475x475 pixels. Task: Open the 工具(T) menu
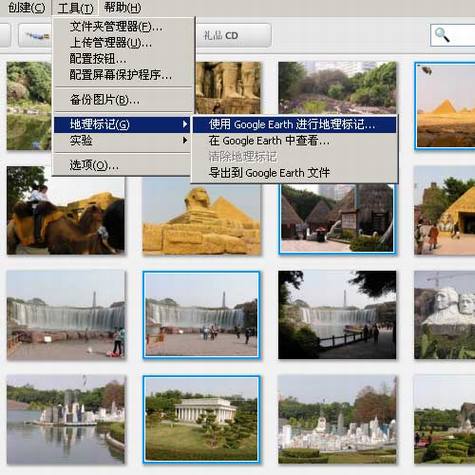coord(75,8)
